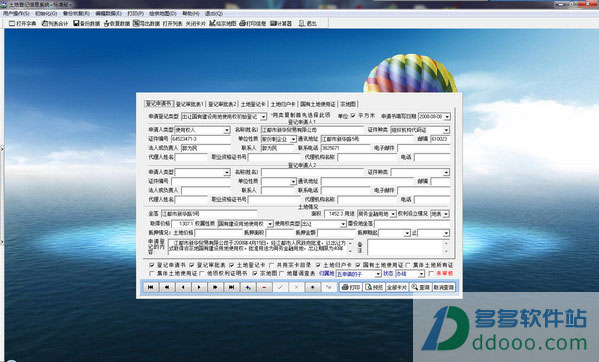Image resolution: width=599 pixels, height=362 pixels.
Task: Uncheck the 登记申请书 checkbox
Action: point(152,265)
